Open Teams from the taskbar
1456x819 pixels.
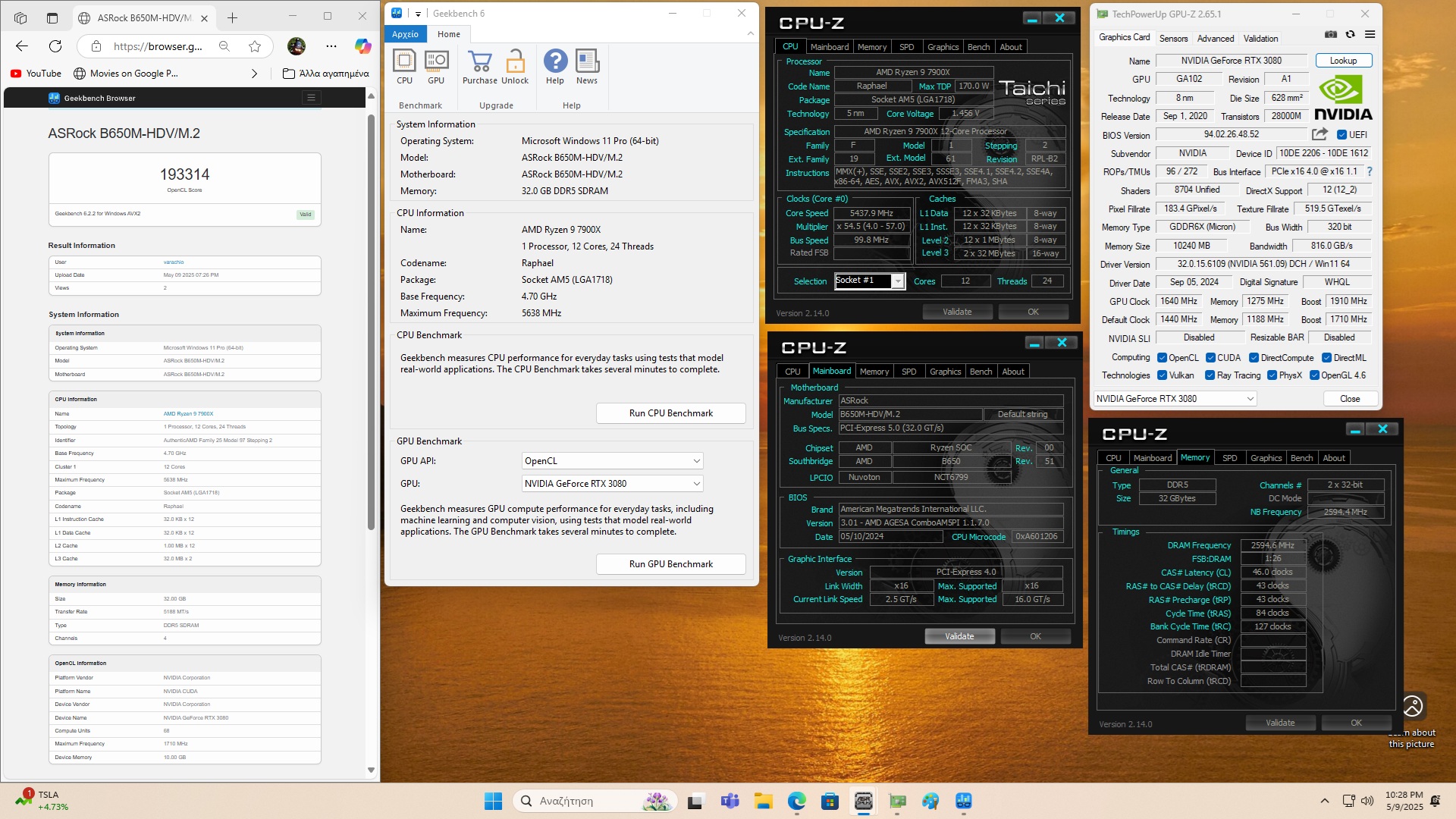coord(730,801)
